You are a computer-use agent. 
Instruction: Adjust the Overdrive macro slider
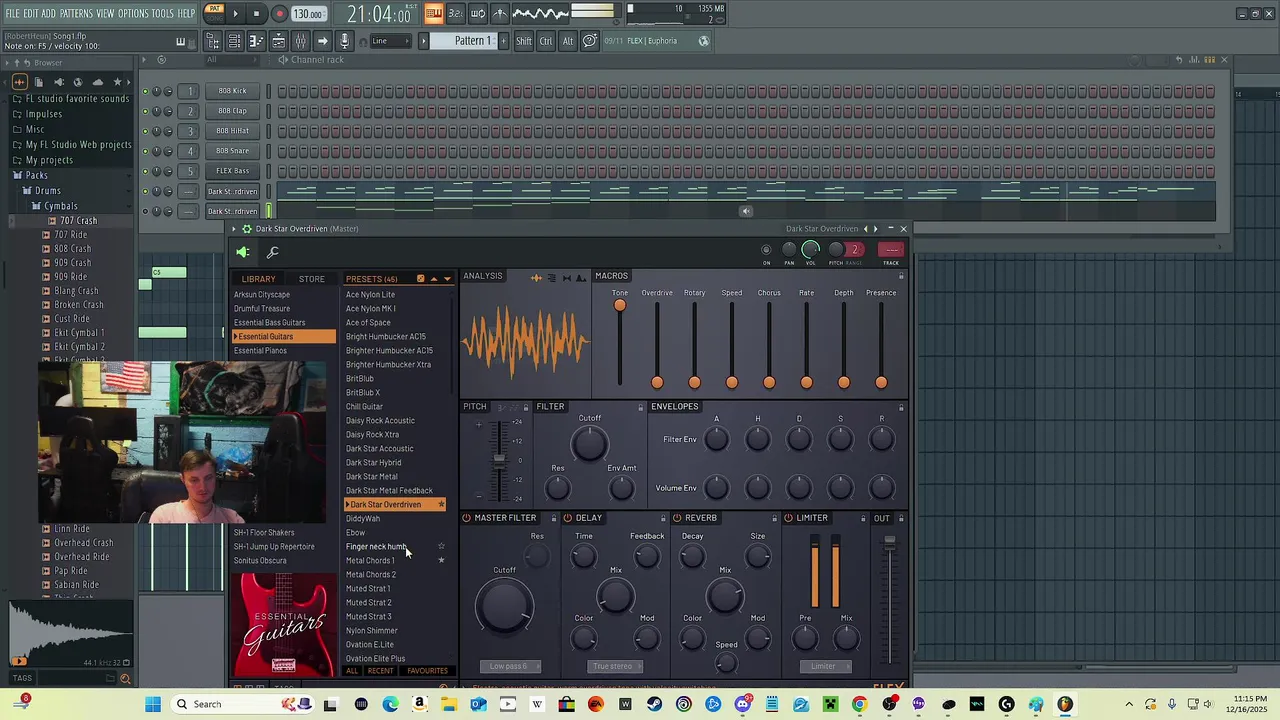[x=657, y=382]
